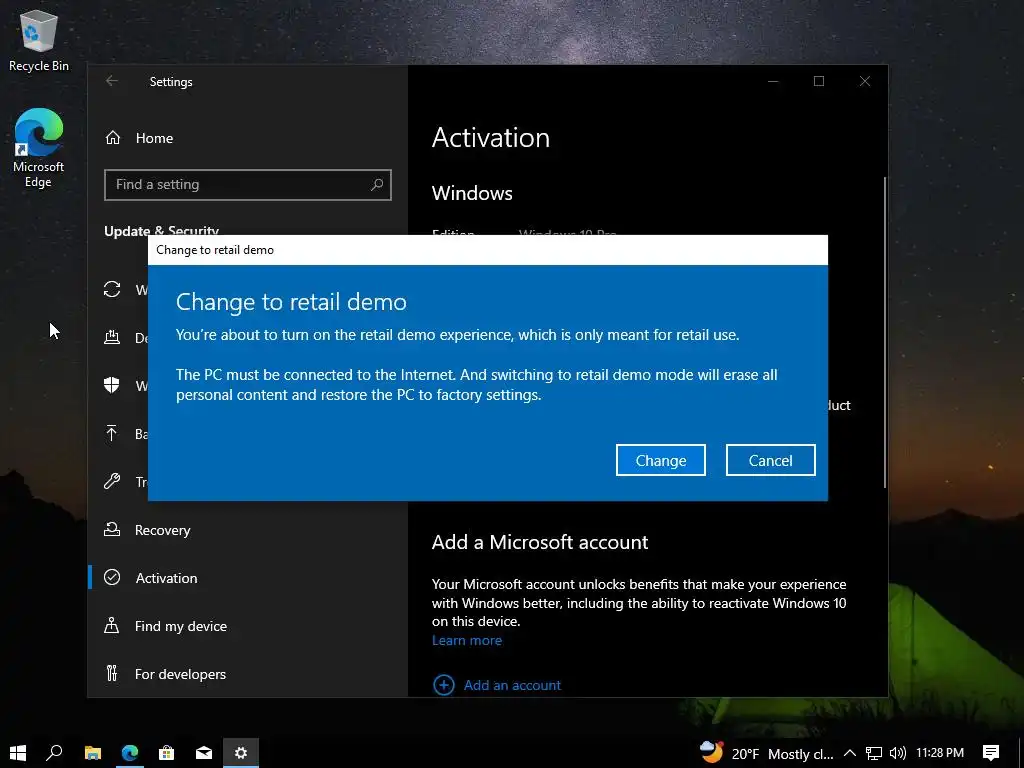This screenshot has width=1024, height=768.
Task: Confirm with the Change button
Action: [x=660, y=460]
